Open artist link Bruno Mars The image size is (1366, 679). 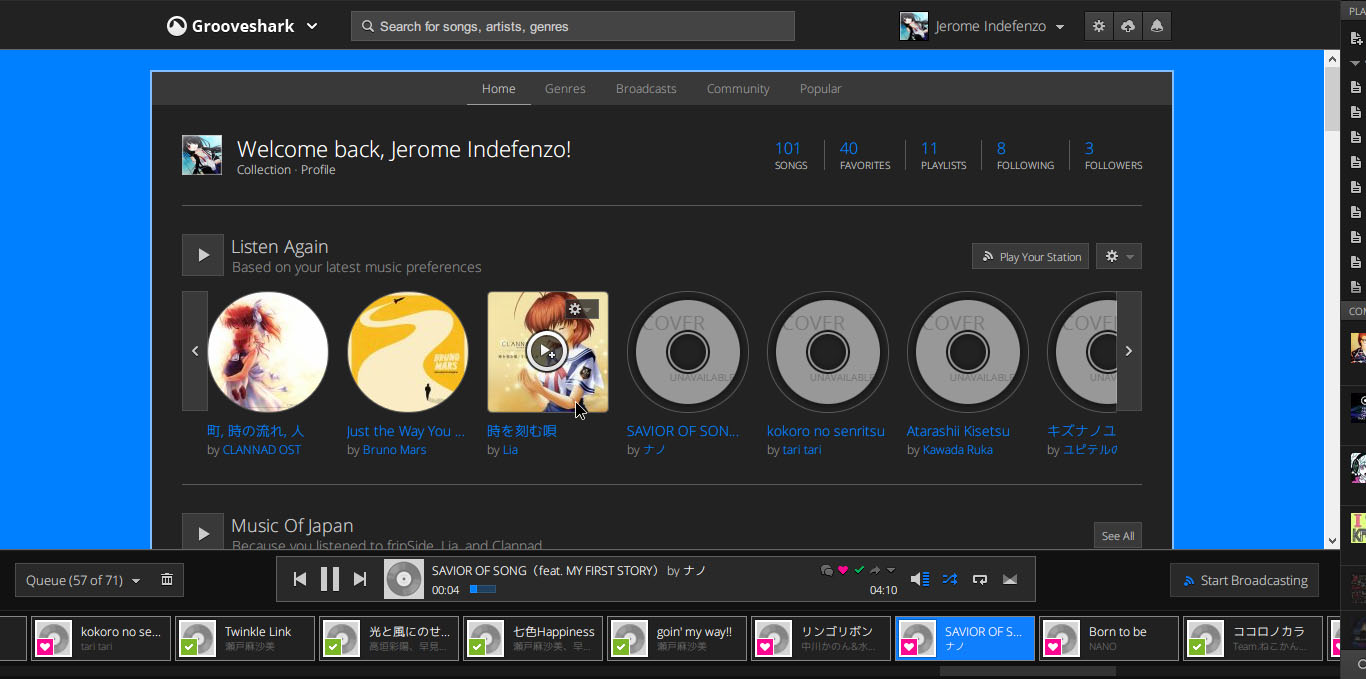(x=394, y=450)
